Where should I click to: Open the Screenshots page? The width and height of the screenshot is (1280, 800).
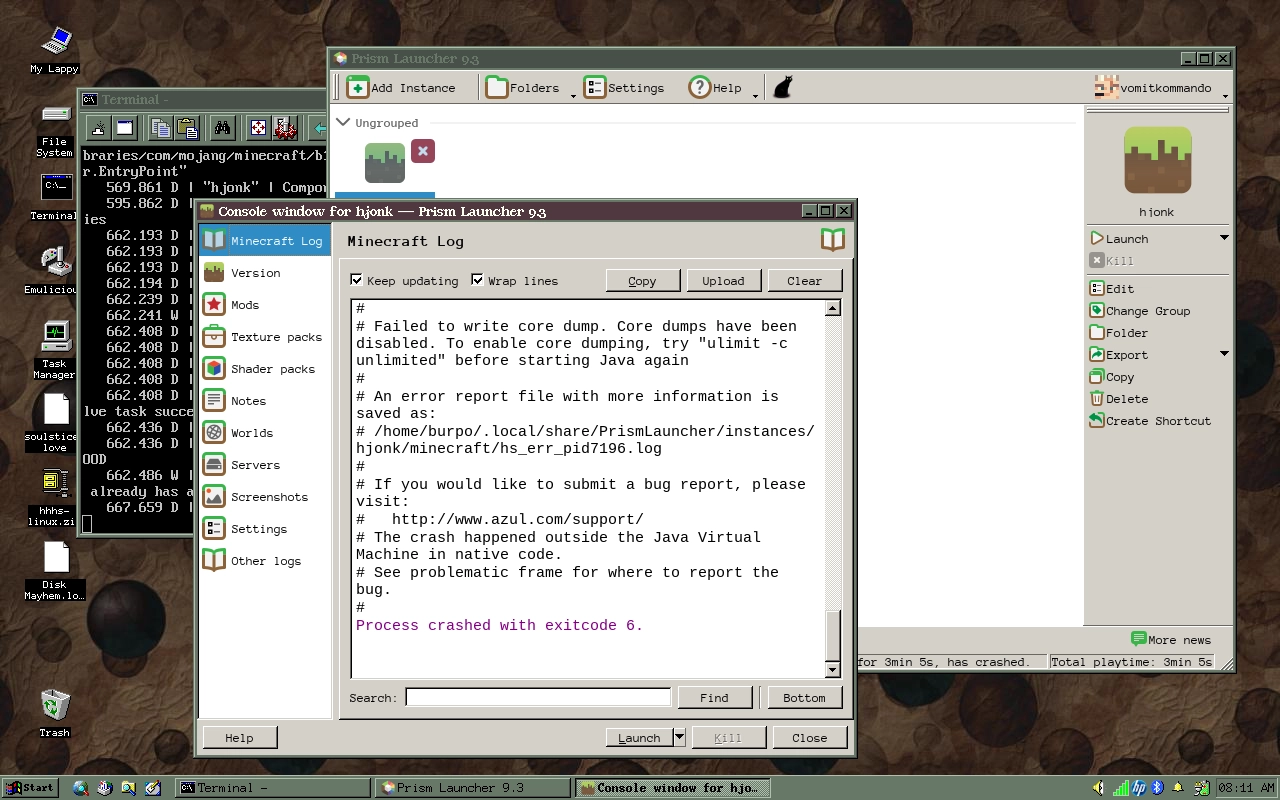[x=265, y=496]
